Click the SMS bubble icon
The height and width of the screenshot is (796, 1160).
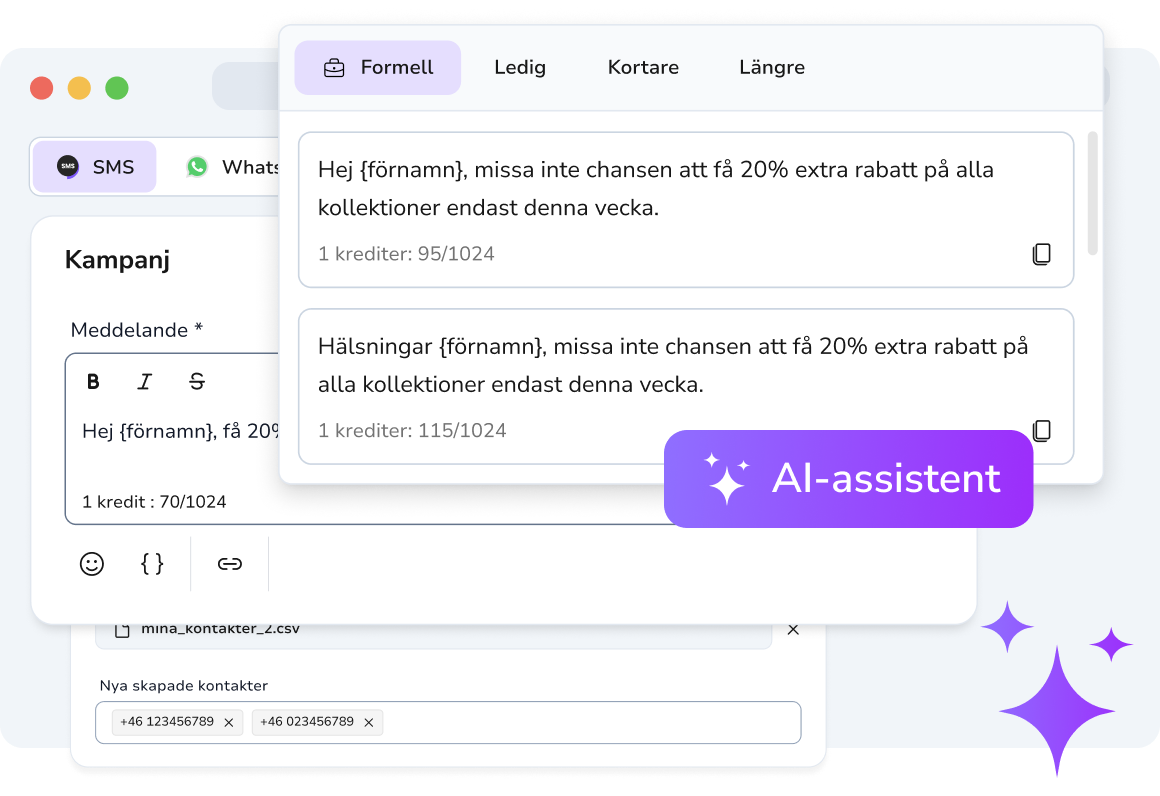coord(68,166)
